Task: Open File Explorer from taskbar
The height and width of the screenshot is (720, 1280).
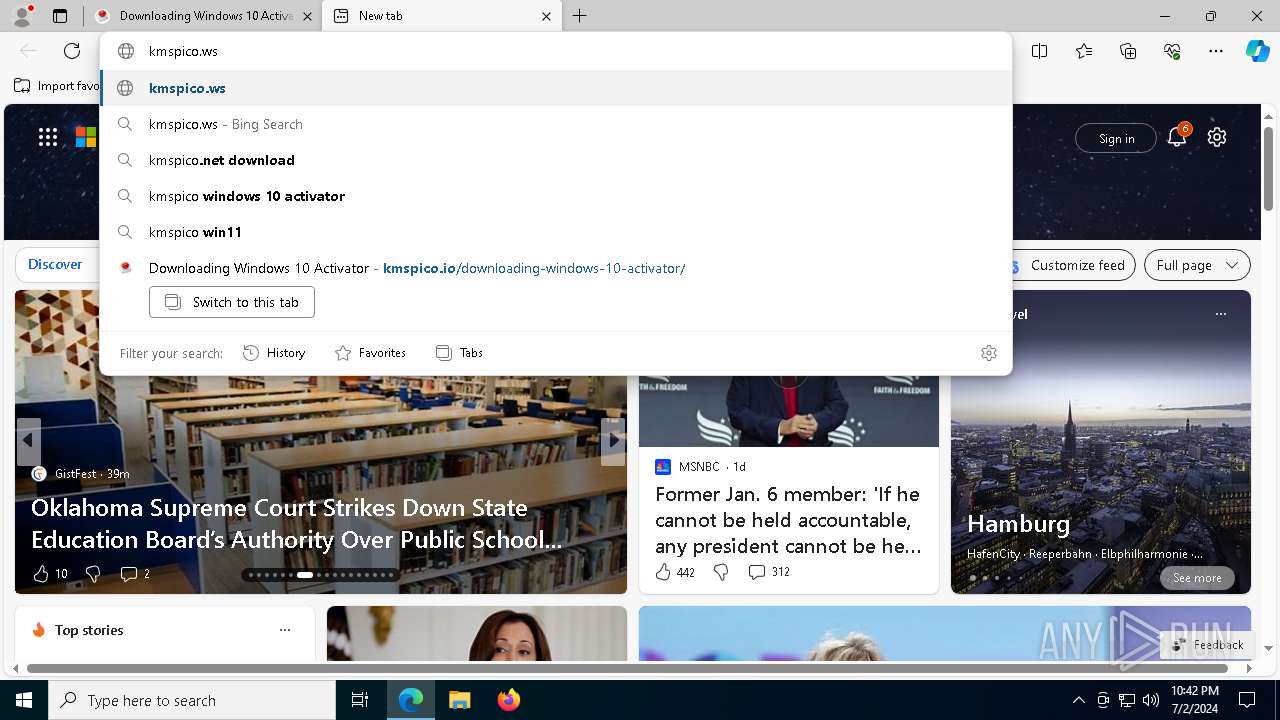Action: tap(459, 700)
